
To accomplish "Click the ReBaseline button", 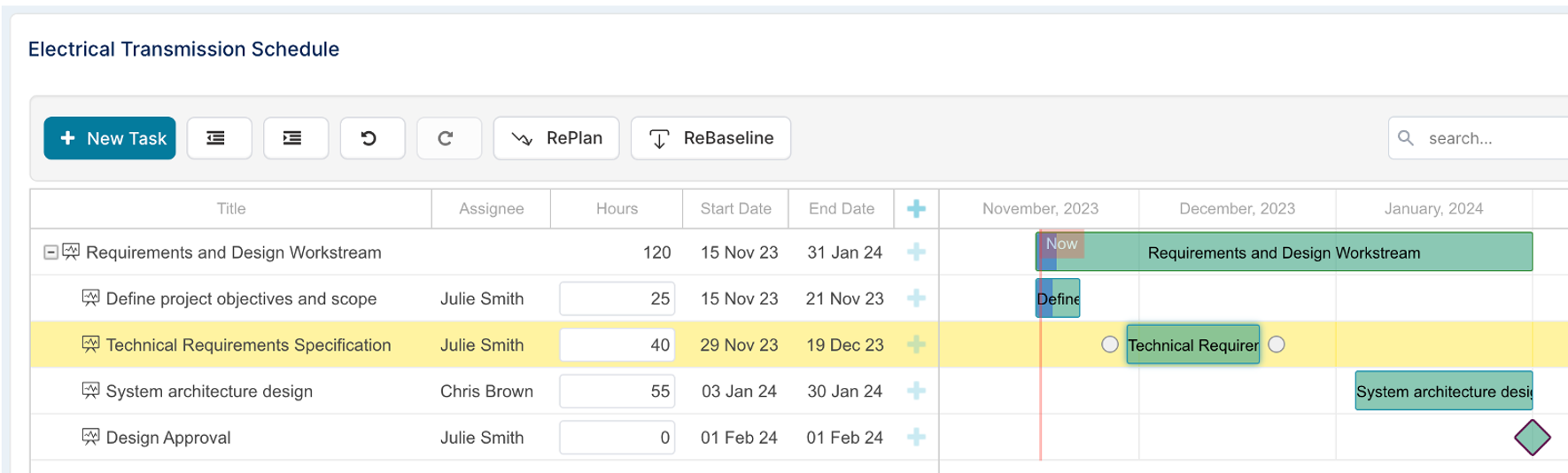I will 710,138.
